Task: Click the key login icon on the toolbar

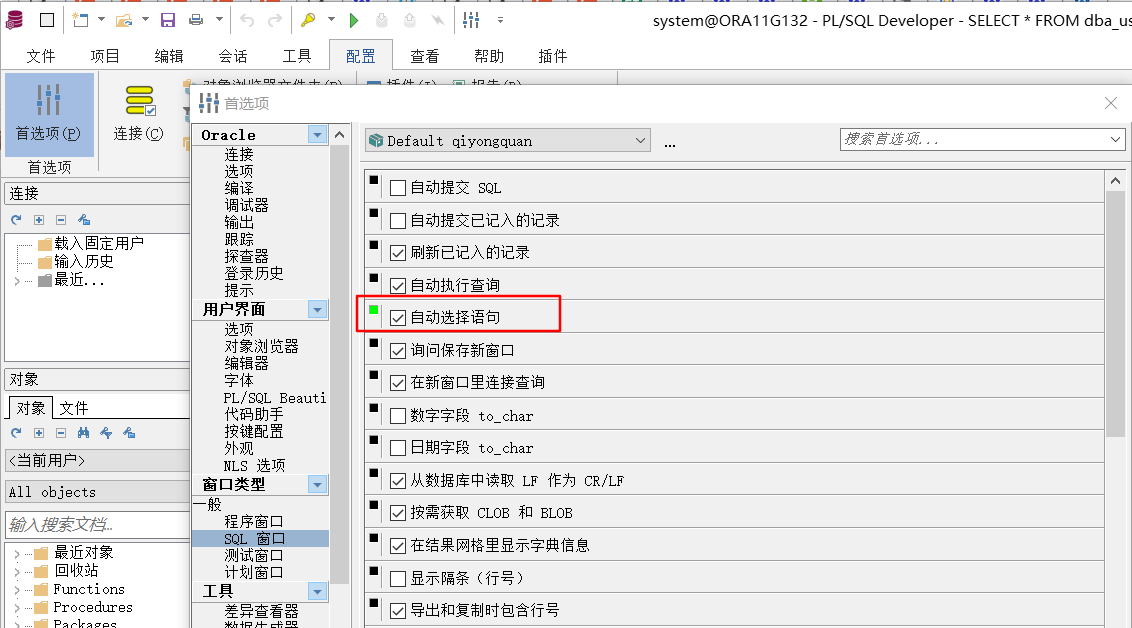Action: [x=307, y=18]
